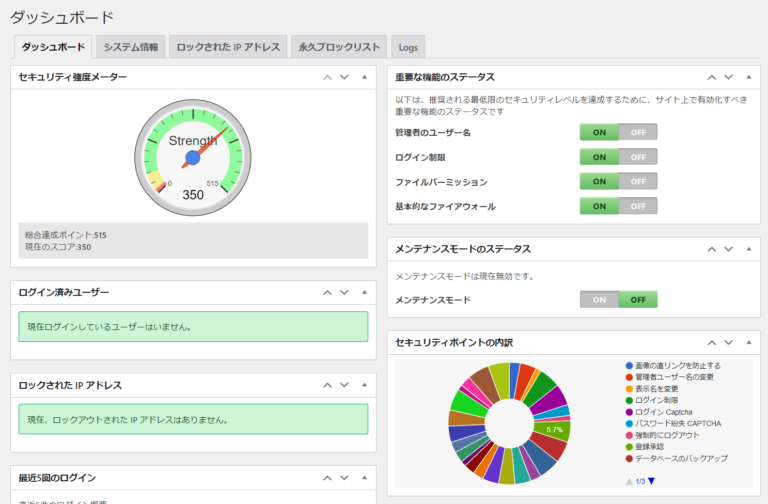
Task: Open the Logs tab
Action: tap(408, 48)
